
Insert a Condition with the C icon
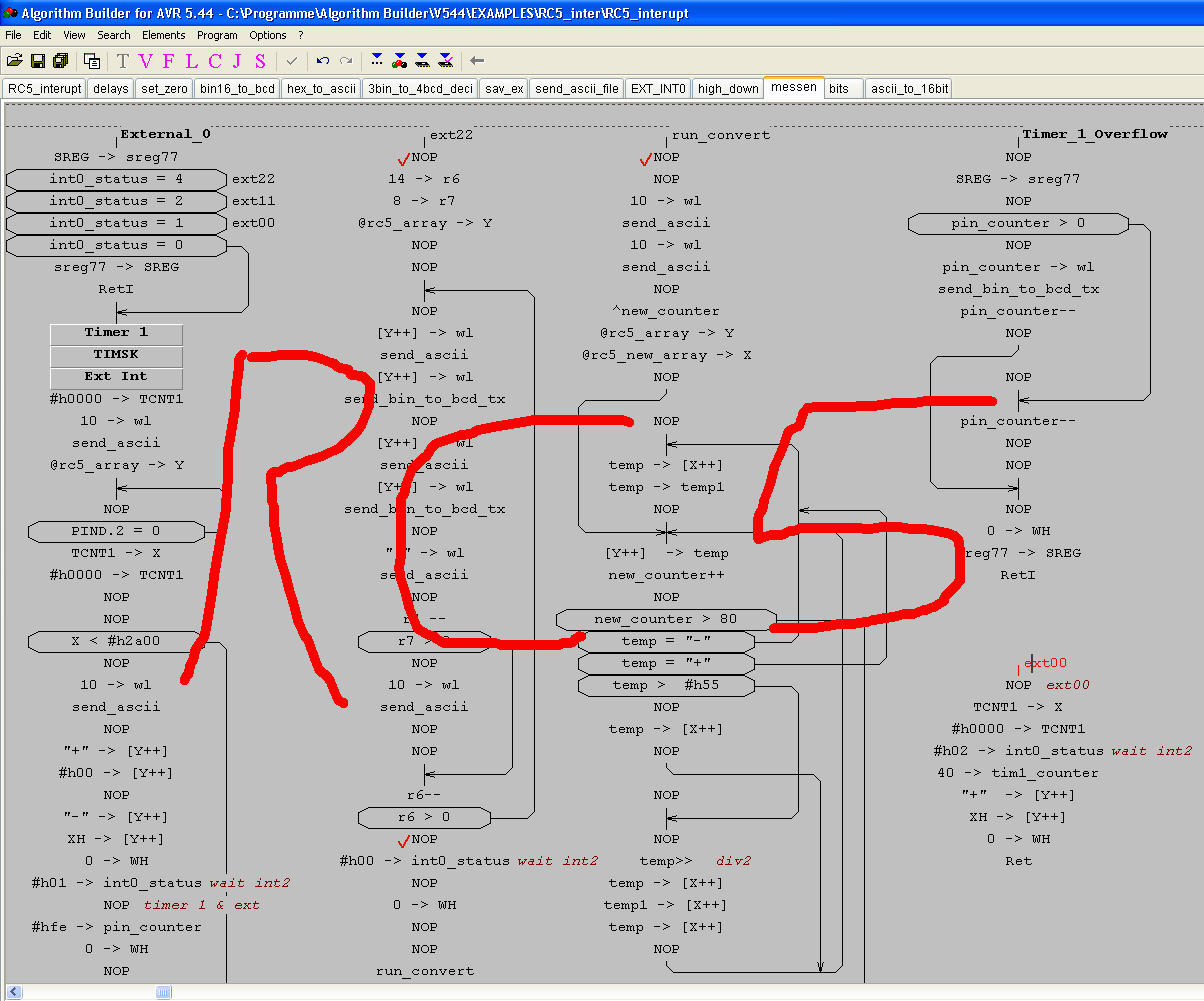click(x=214, y=61)
